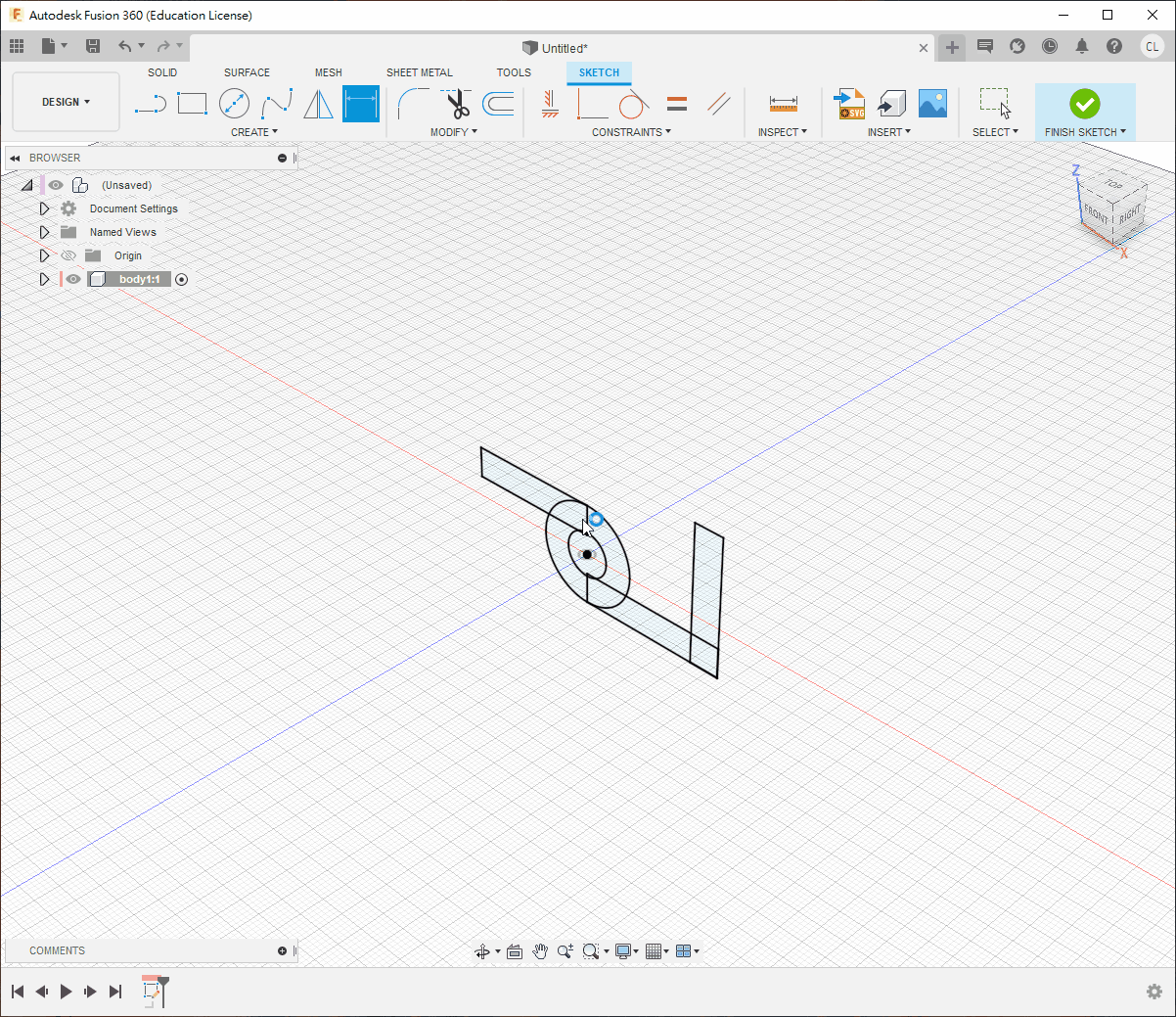The width and height of the screenshot is (1176, 1017).
Task: Apply the Parallel constraint
Action: pos(719,104)
